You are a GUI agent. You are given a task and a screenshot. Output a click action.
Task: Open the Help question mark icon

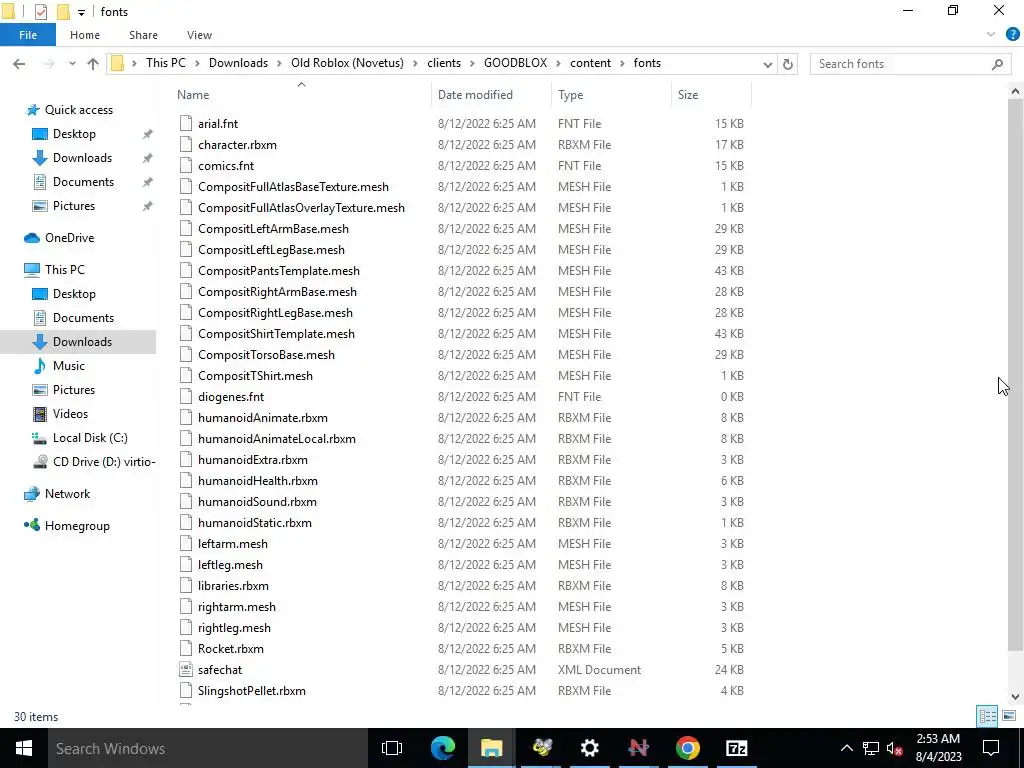point(1012,35)
